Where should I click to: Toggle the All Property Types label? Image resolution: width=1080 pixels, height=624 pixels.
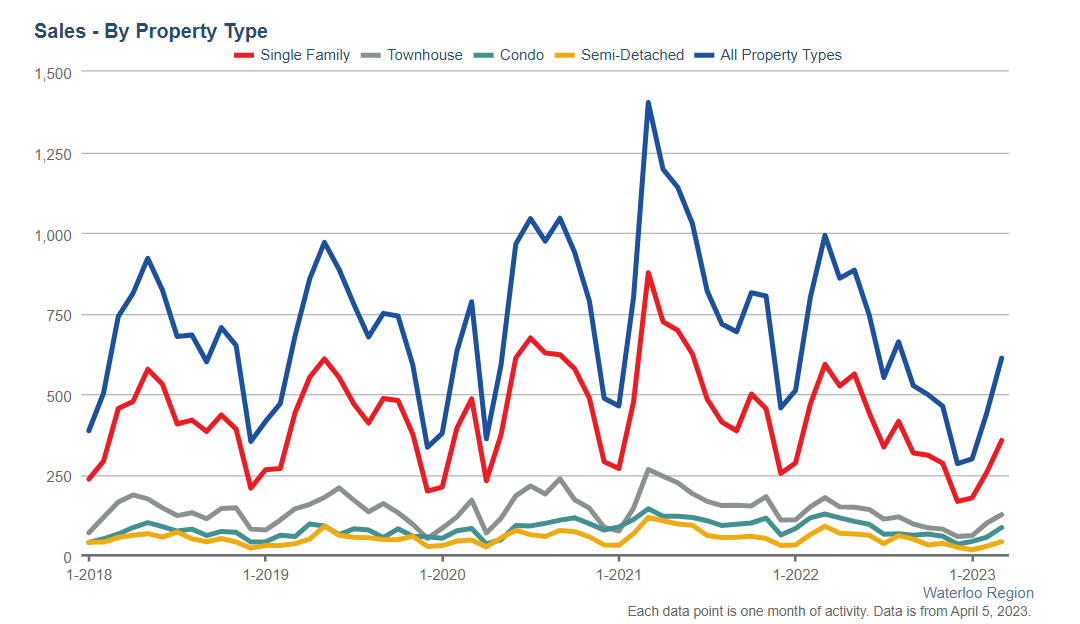[x=781, y=55]
